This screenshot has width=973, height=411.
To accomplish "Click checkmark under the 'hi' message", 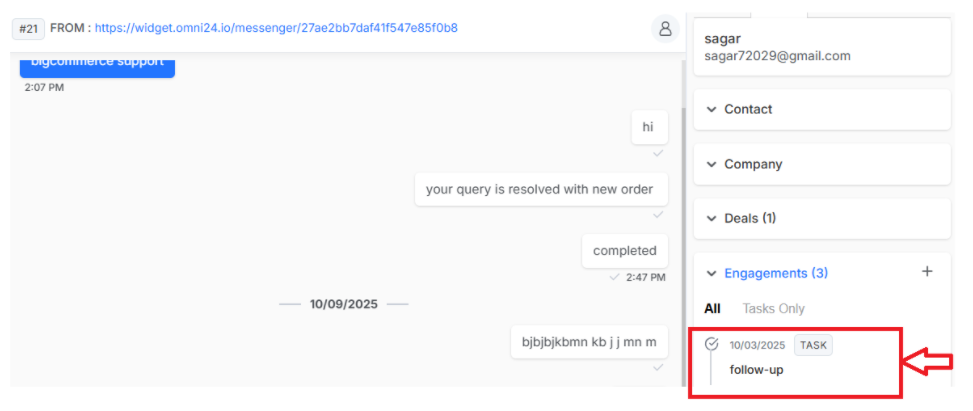I will tap(658, 153).
